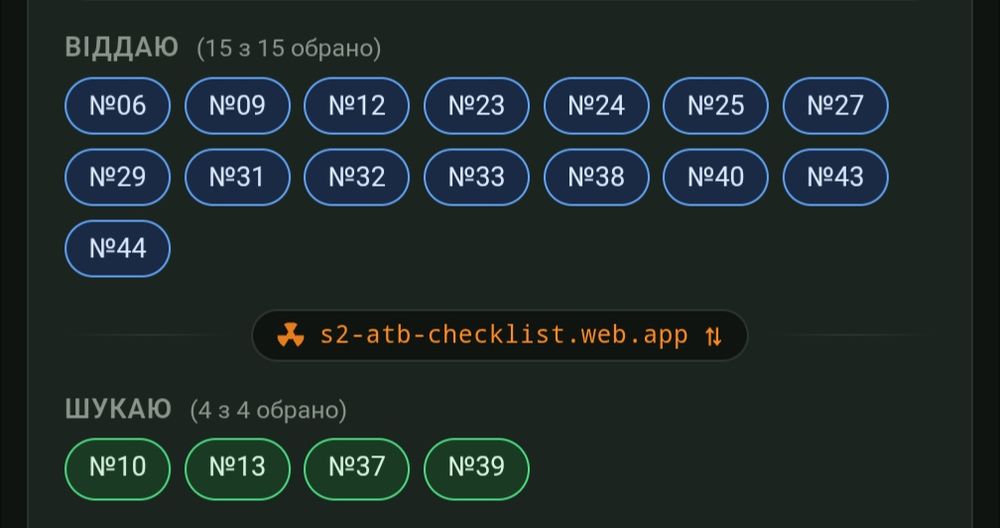Tap the green wanted chip №37
Viewport: 1000px width, 528px height.
[x=357, y=467]
